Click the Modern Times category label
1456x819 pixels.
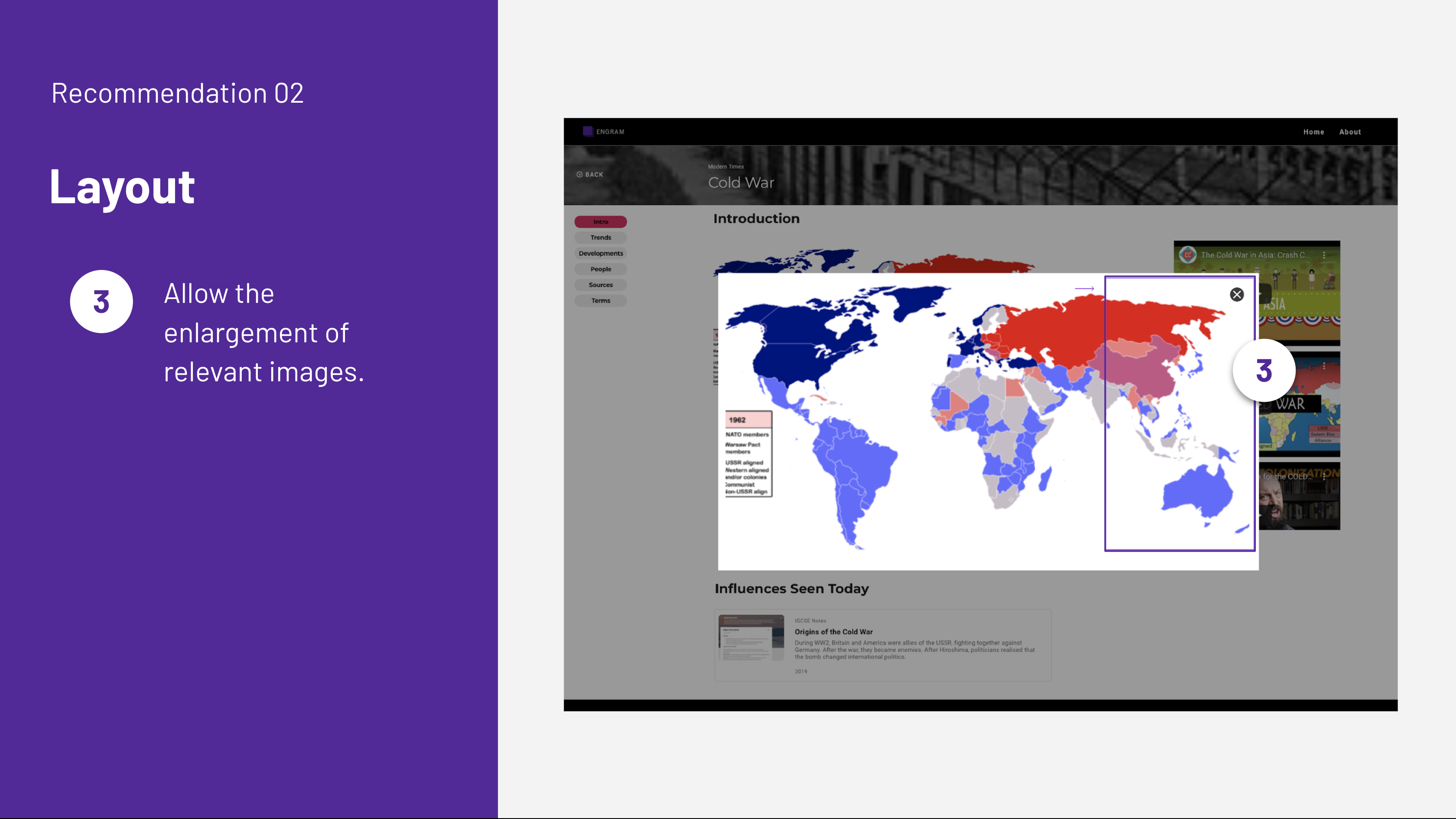pyautogui.click(x=726, y=167)
